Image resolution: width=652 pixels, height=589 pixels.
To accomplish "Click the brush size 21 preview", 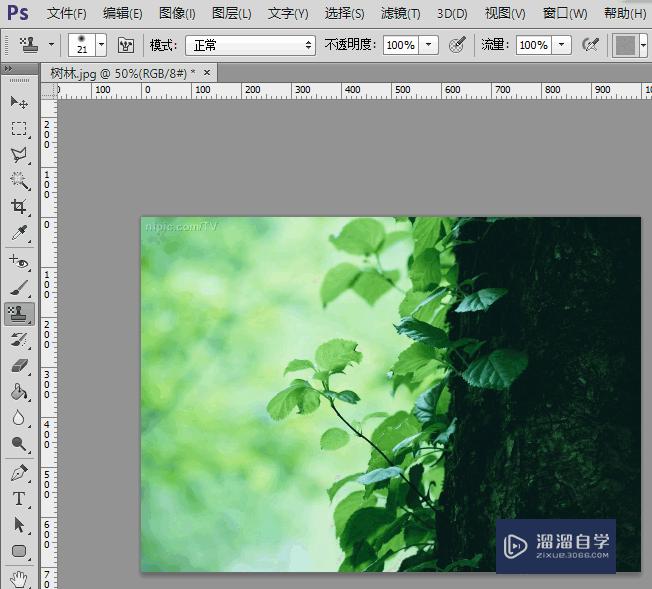I will [x=82, y=45].
